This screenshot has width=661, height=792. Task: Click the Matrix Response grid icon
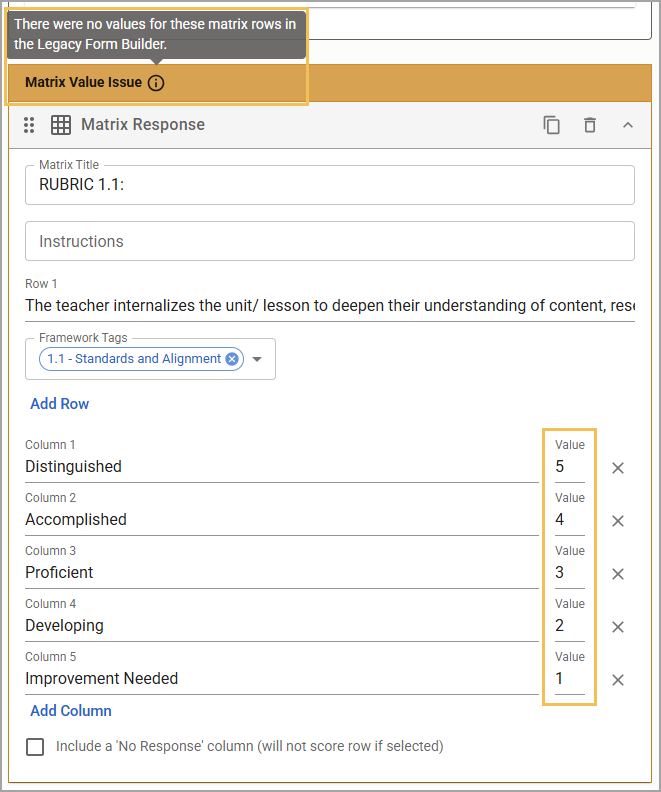61,125
